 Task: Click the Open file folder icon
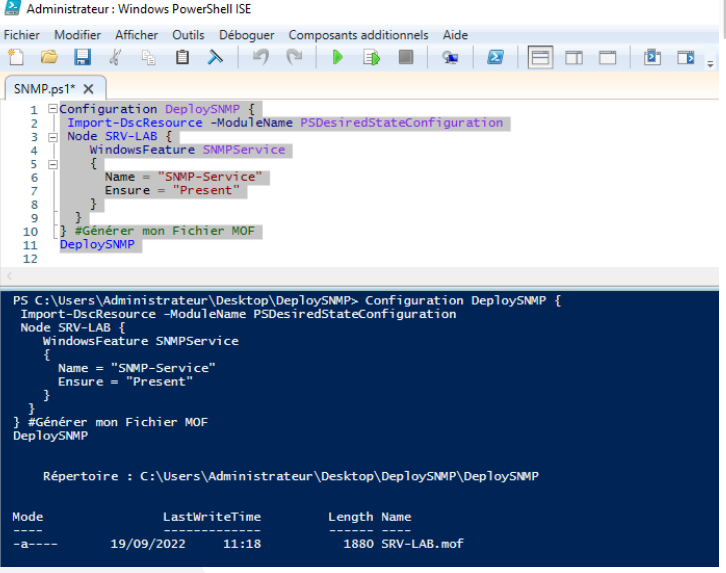[48, 58]
